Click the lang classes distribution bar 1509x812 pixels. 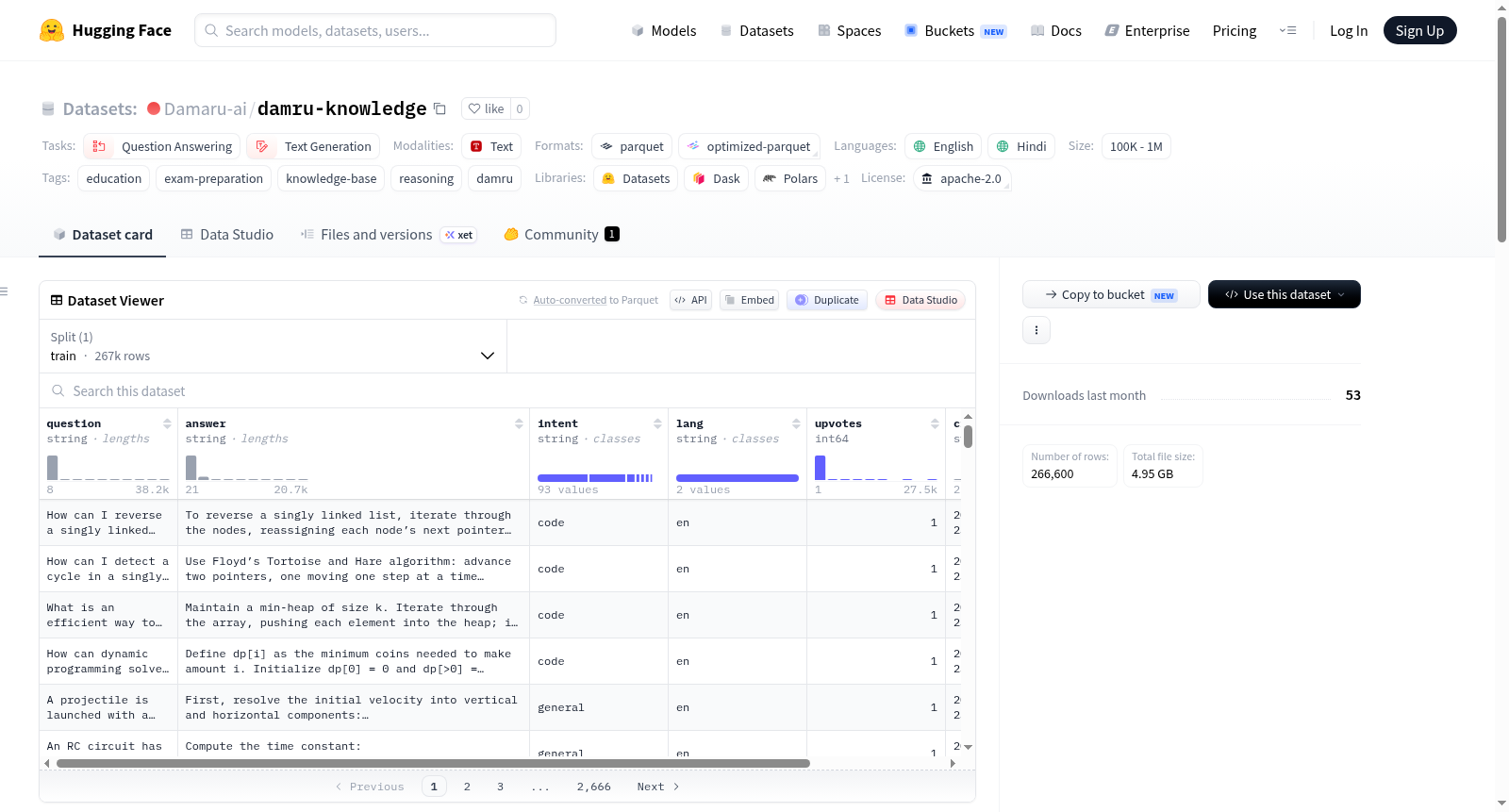[738, 478]
